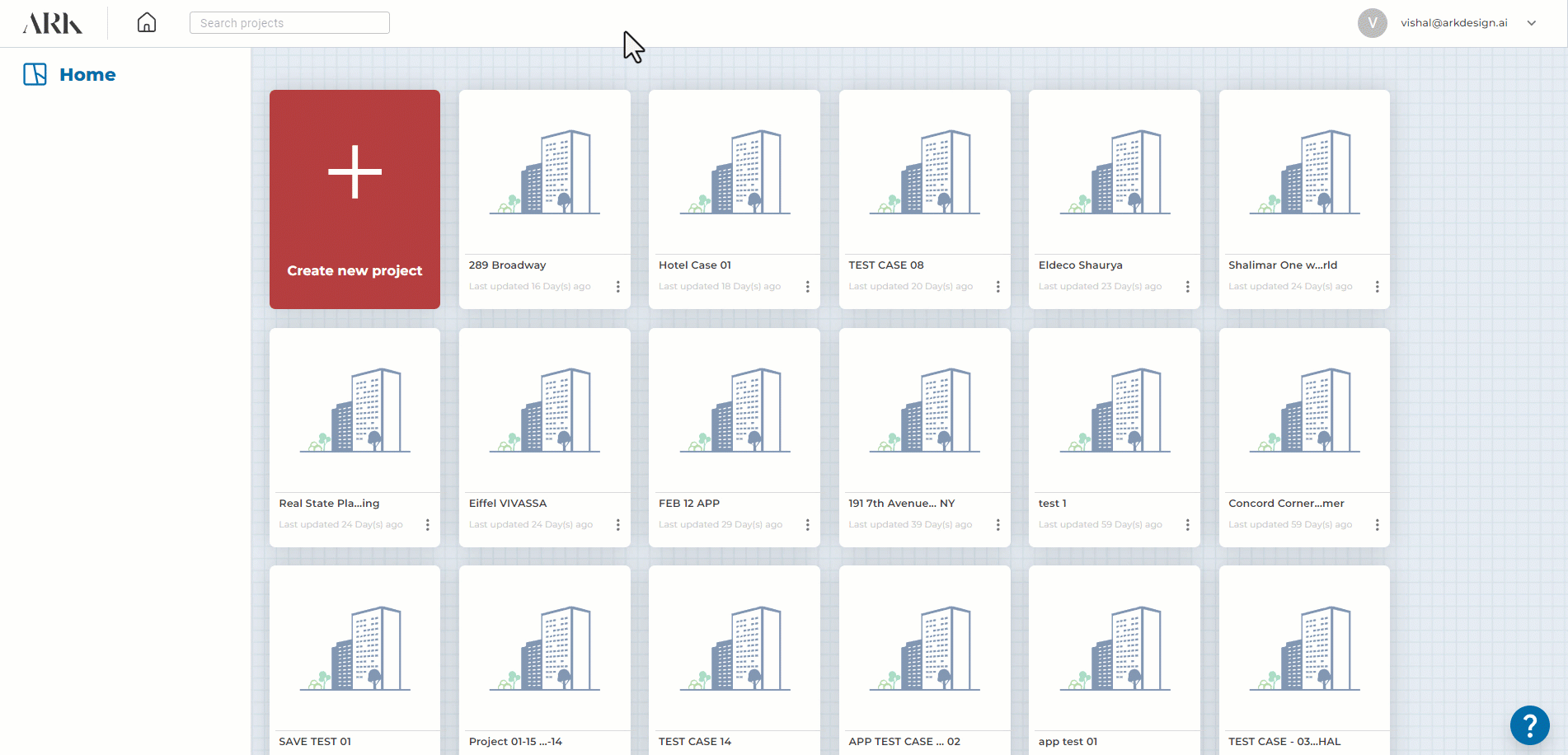Open options menu for 289 Broadway

pyautogui.click(x=617, y=287)
